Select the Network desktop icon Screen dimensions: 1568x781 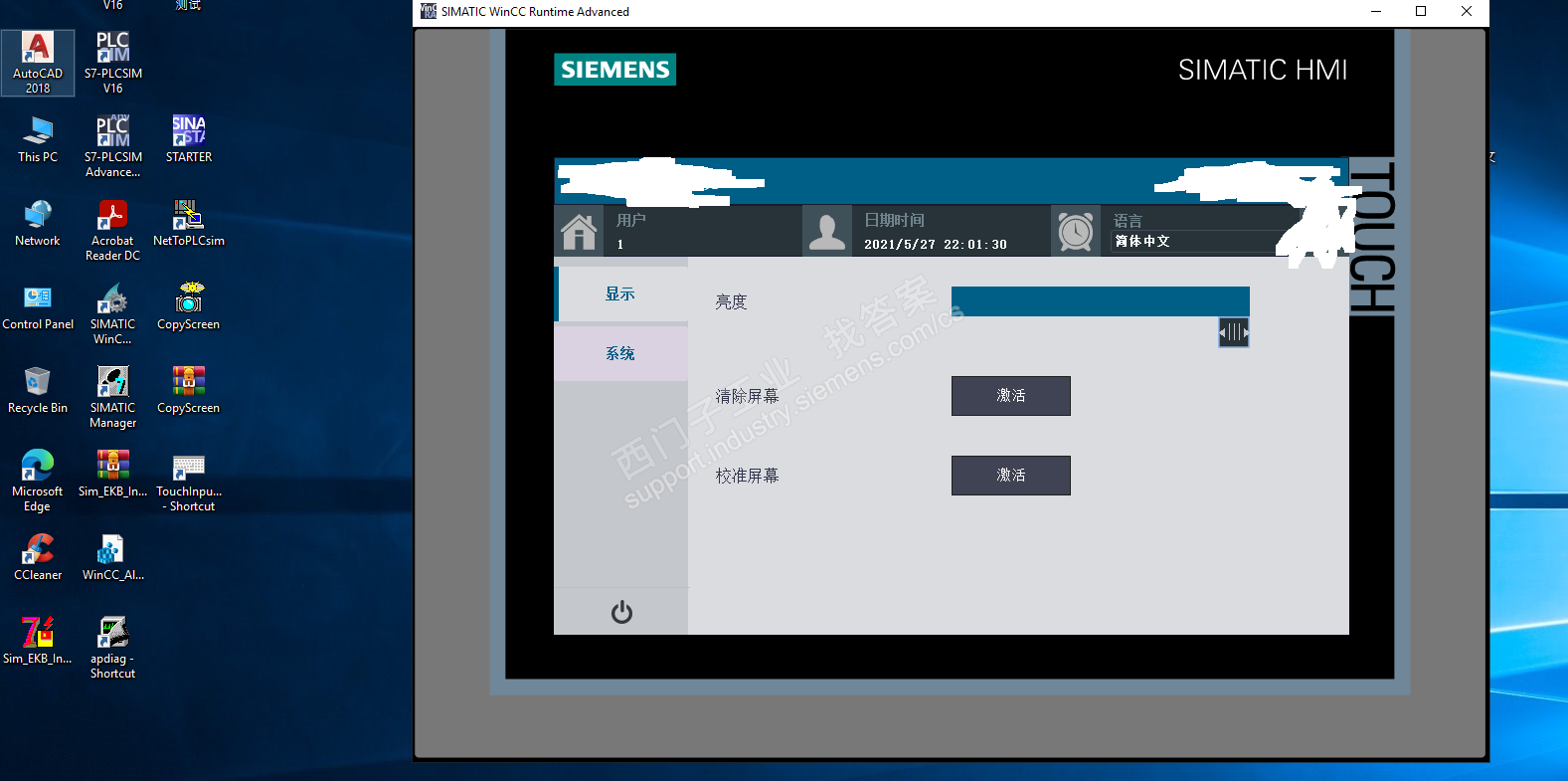(38, 223)
